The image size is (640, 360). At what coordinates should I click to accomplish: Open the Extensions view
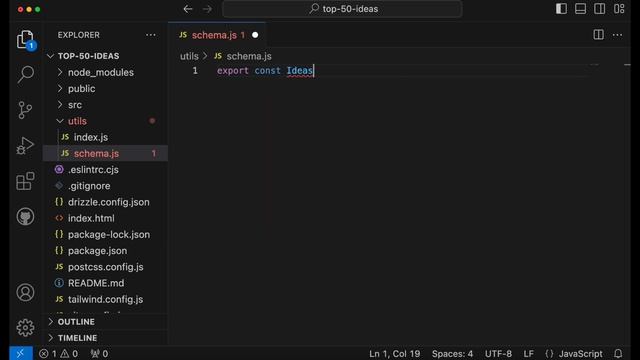(x=25, y=181)
